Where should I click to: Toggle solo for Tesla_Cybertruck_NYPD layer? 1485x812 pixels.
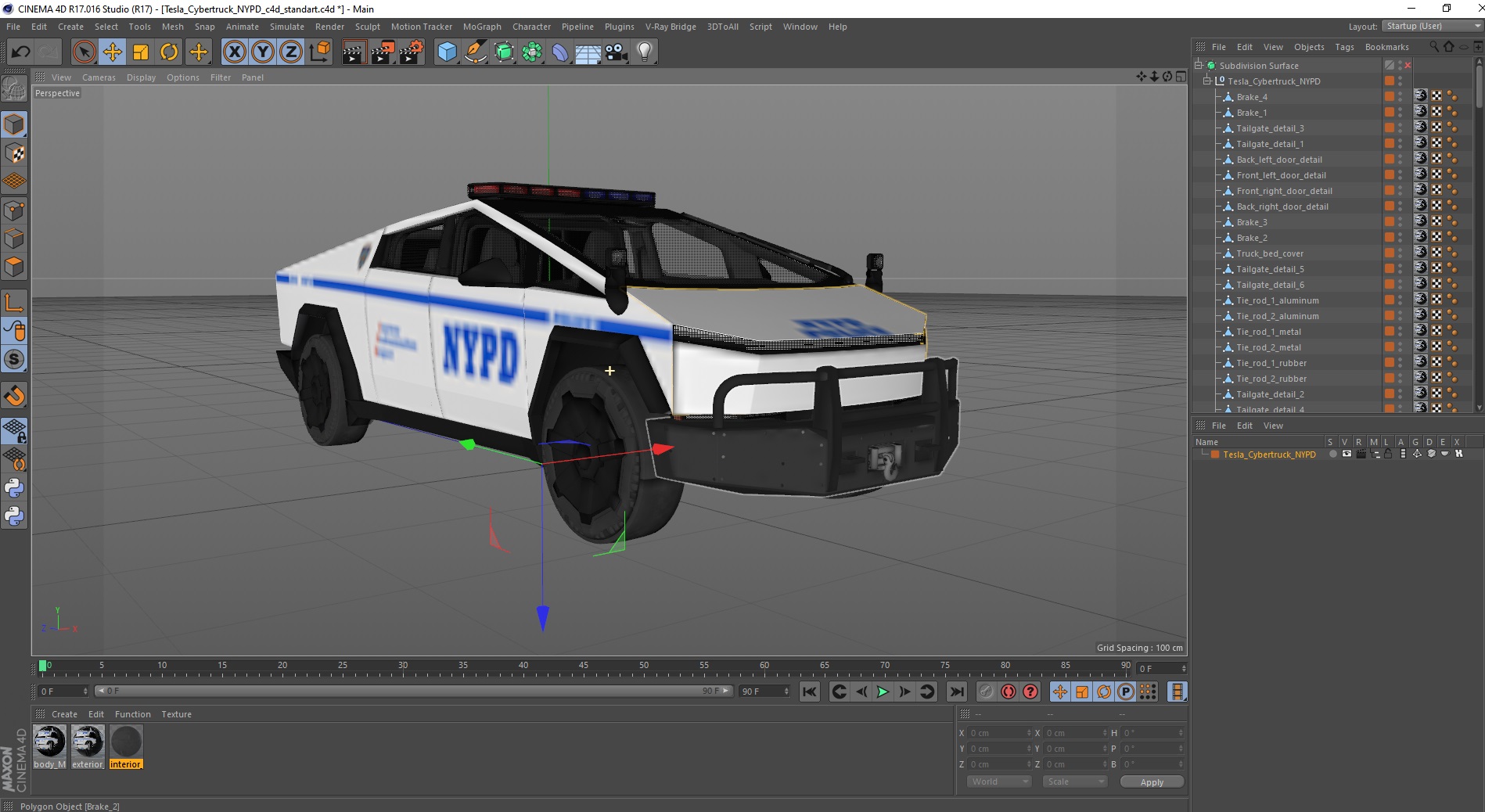point(1333,454)
